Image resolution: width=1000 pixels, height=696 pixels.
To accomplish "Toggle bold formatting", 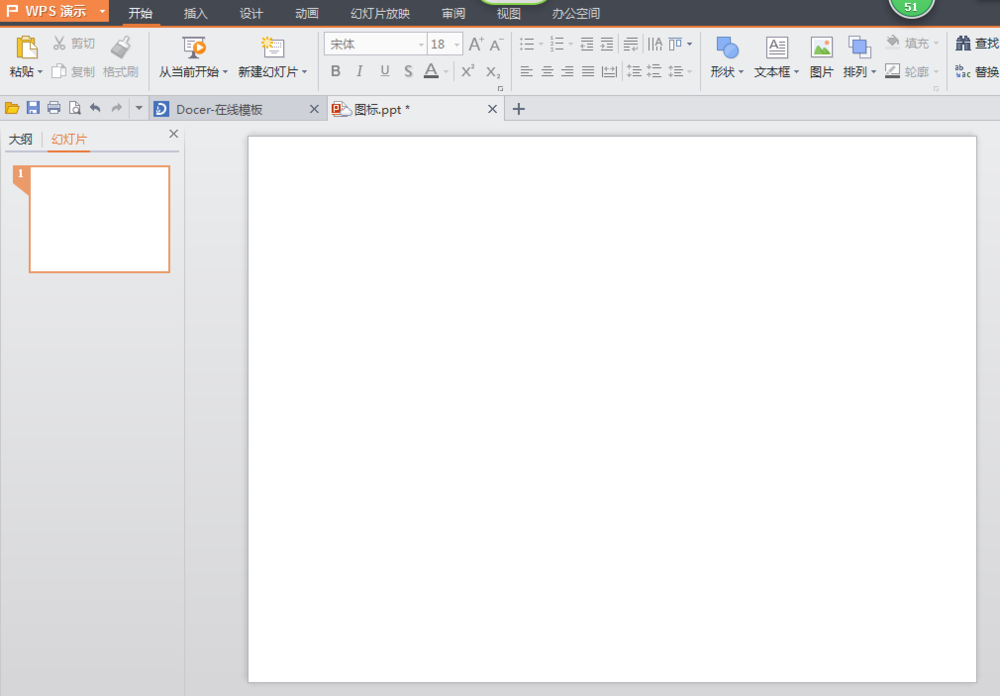I will click(x=335, y=71).
